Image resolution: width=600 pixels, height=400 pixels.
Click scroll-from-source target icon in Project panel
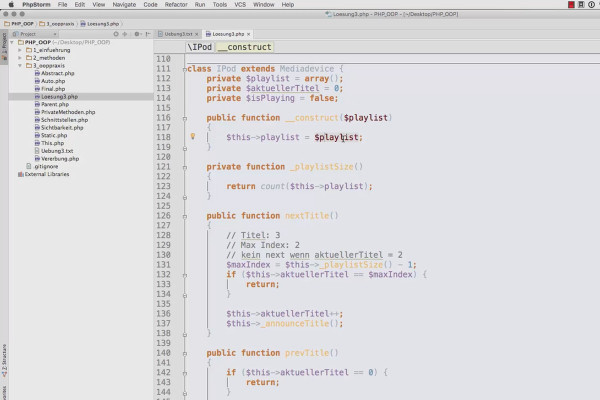[116, 34]
